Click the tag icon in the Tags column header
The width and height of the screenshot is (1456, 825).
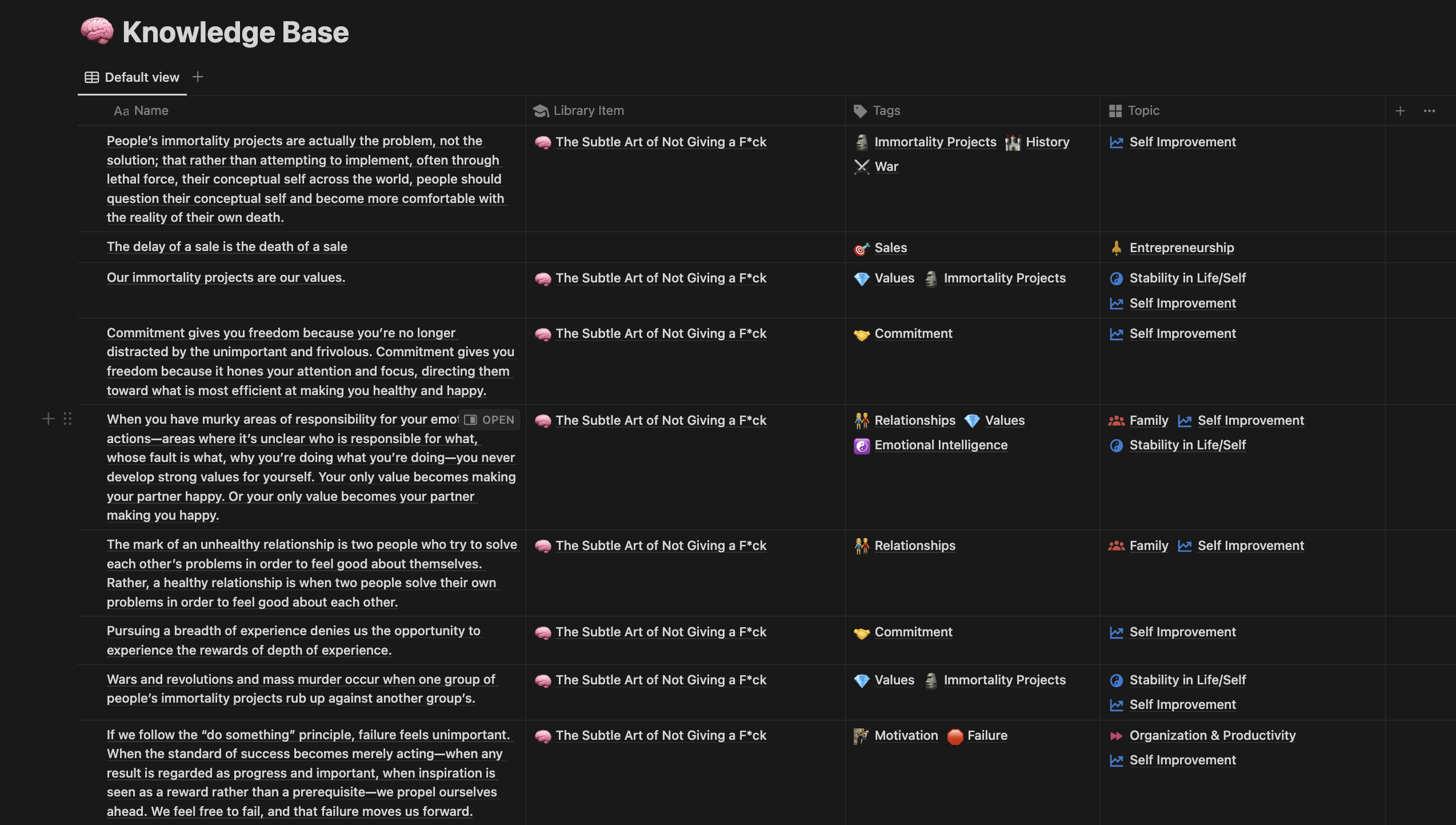coord(860,110)
